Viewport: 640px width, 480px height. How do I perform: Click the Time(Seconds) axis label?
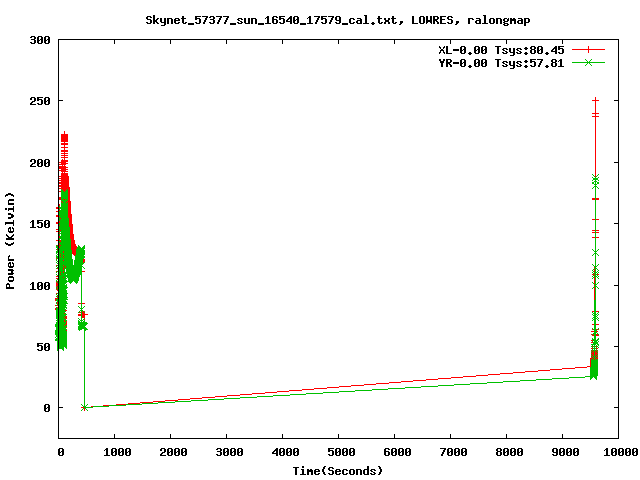[338, 471]
